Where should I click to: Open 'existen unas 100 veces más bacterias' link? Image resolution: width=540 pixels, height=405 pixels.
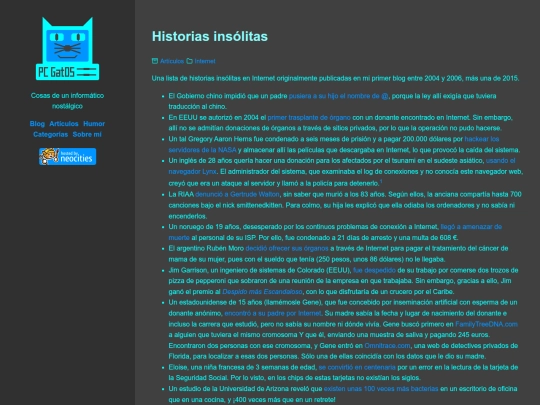click(x=381, y=389)
